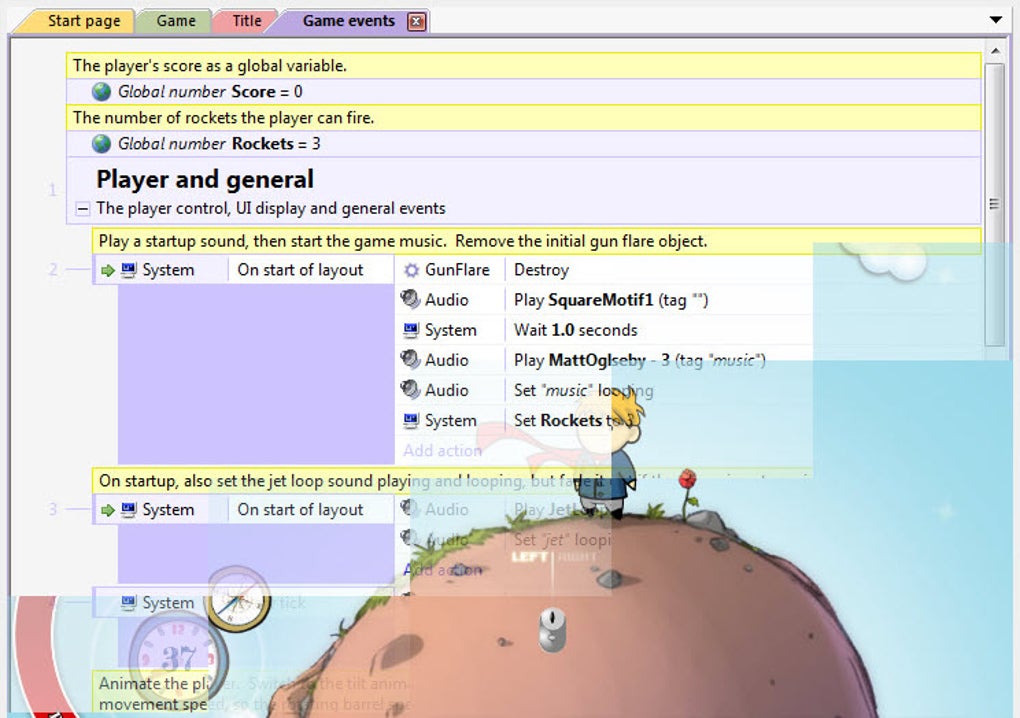Image resolution: width=1020 pixels, height=718 pixels.
Task: Select the Game events tab
Action: point(348,21)
